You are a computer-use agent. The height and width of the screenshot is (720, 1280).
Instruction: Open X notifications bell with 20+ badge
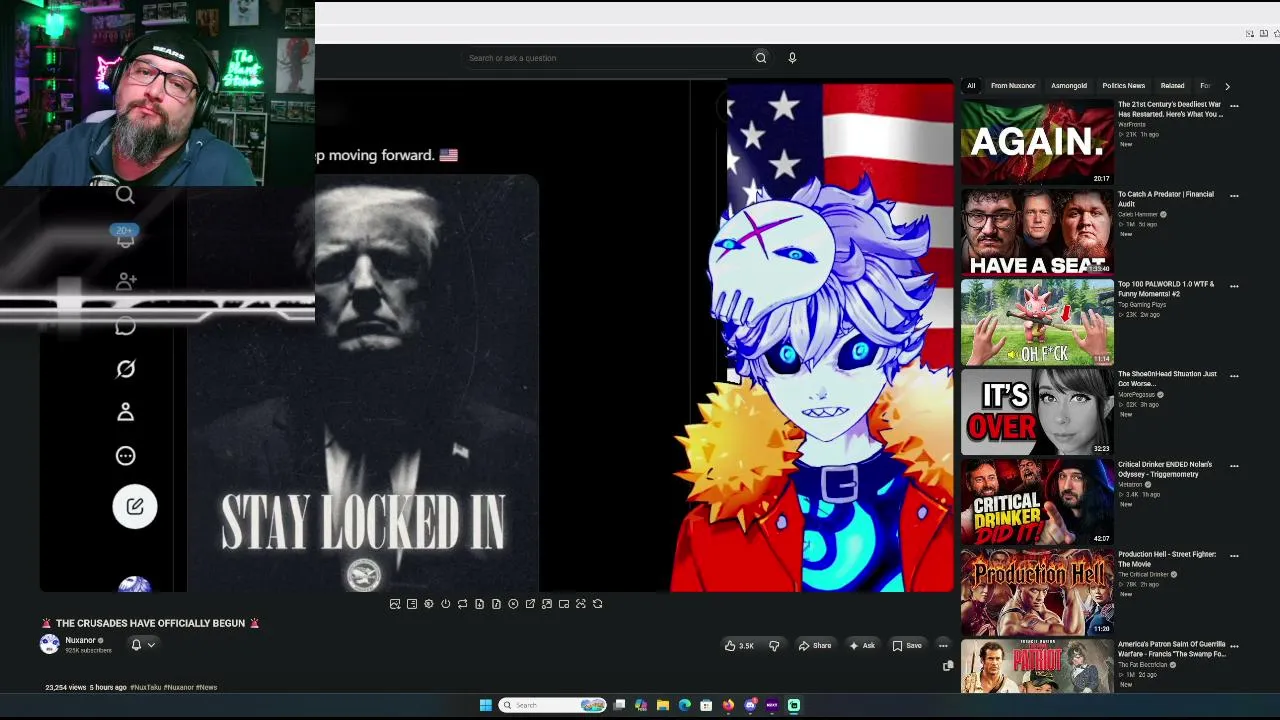[125, 238]
